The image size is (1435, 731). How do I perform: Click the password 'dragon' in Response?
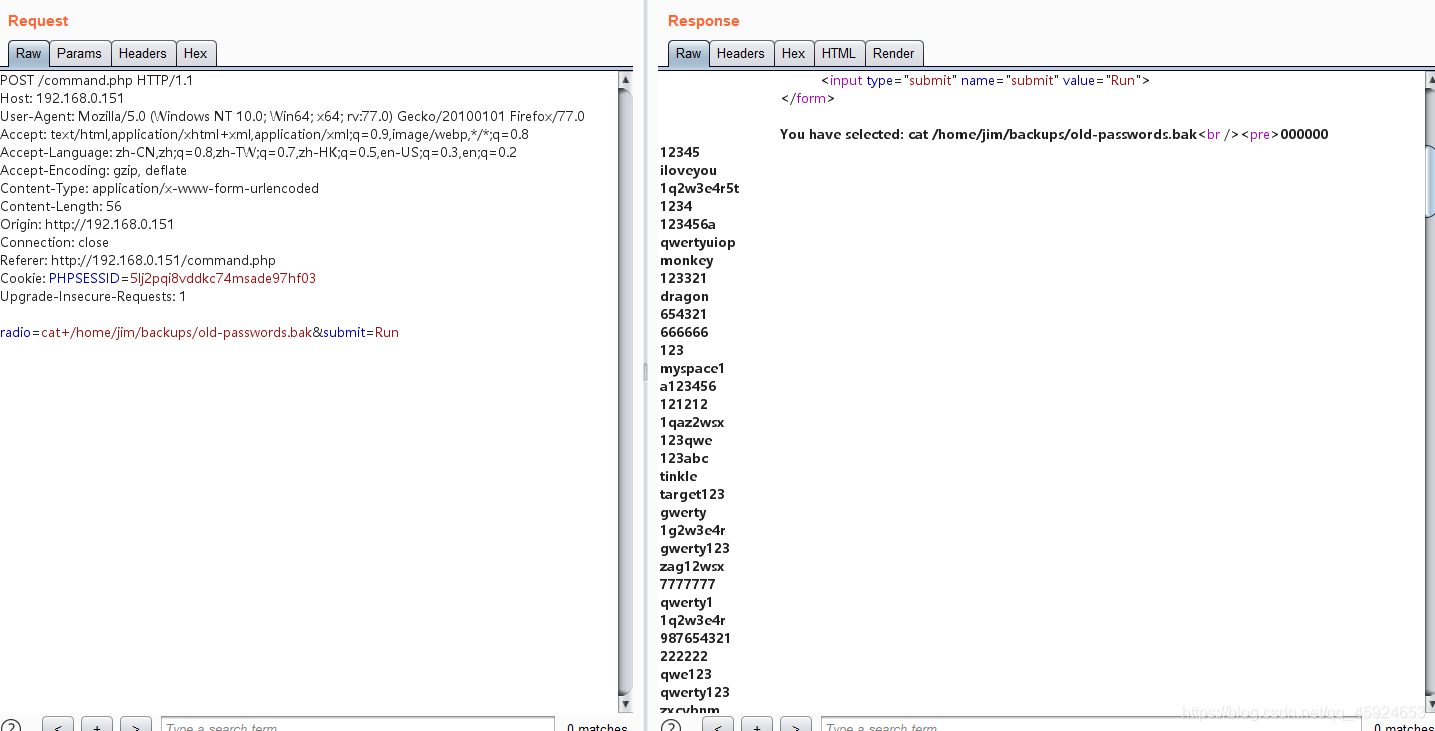pos(684,296)
